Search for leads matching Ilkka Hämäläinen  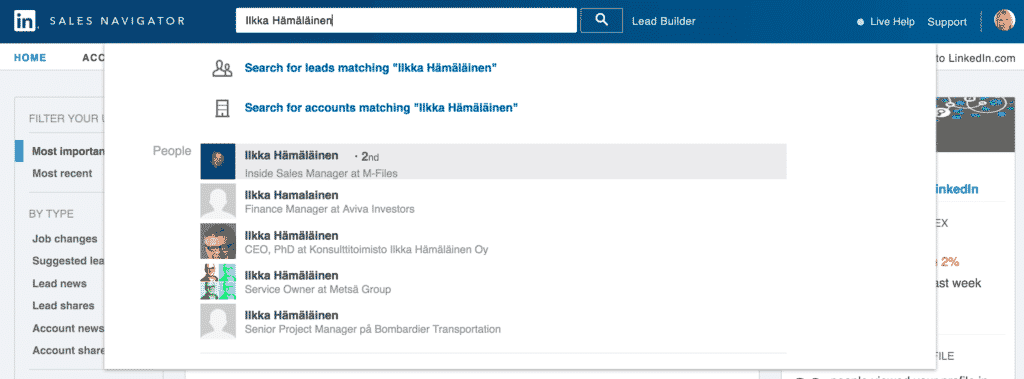coord(370,68)
